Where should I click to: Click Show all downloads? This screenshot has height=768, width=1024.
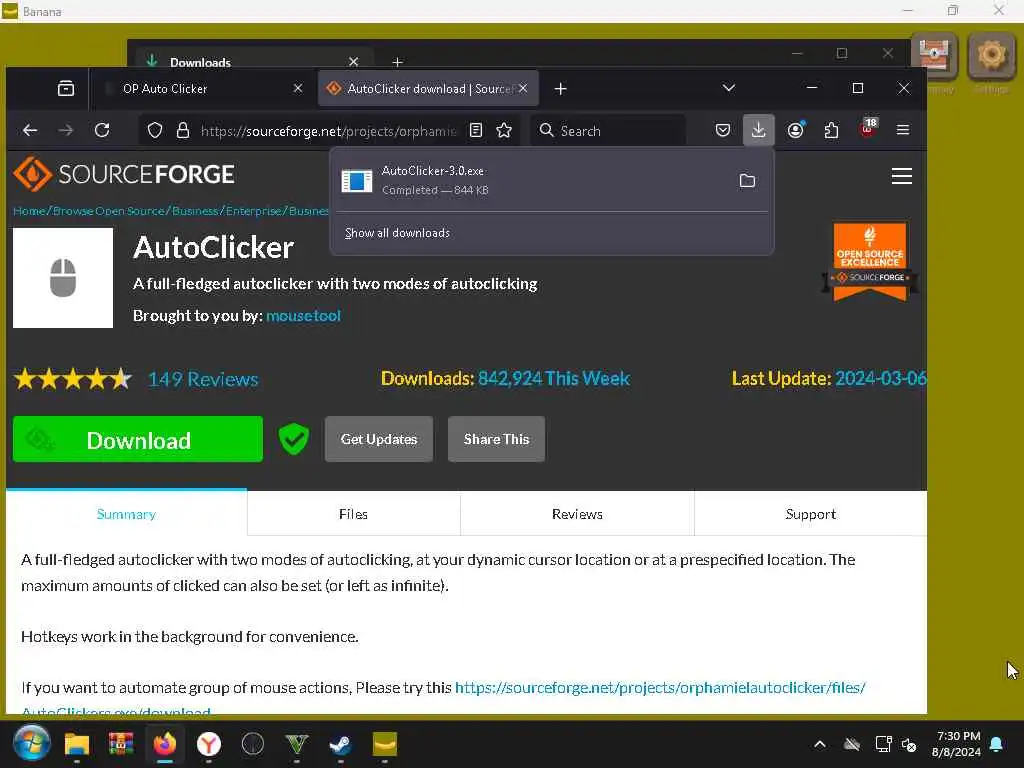(397, 232)
